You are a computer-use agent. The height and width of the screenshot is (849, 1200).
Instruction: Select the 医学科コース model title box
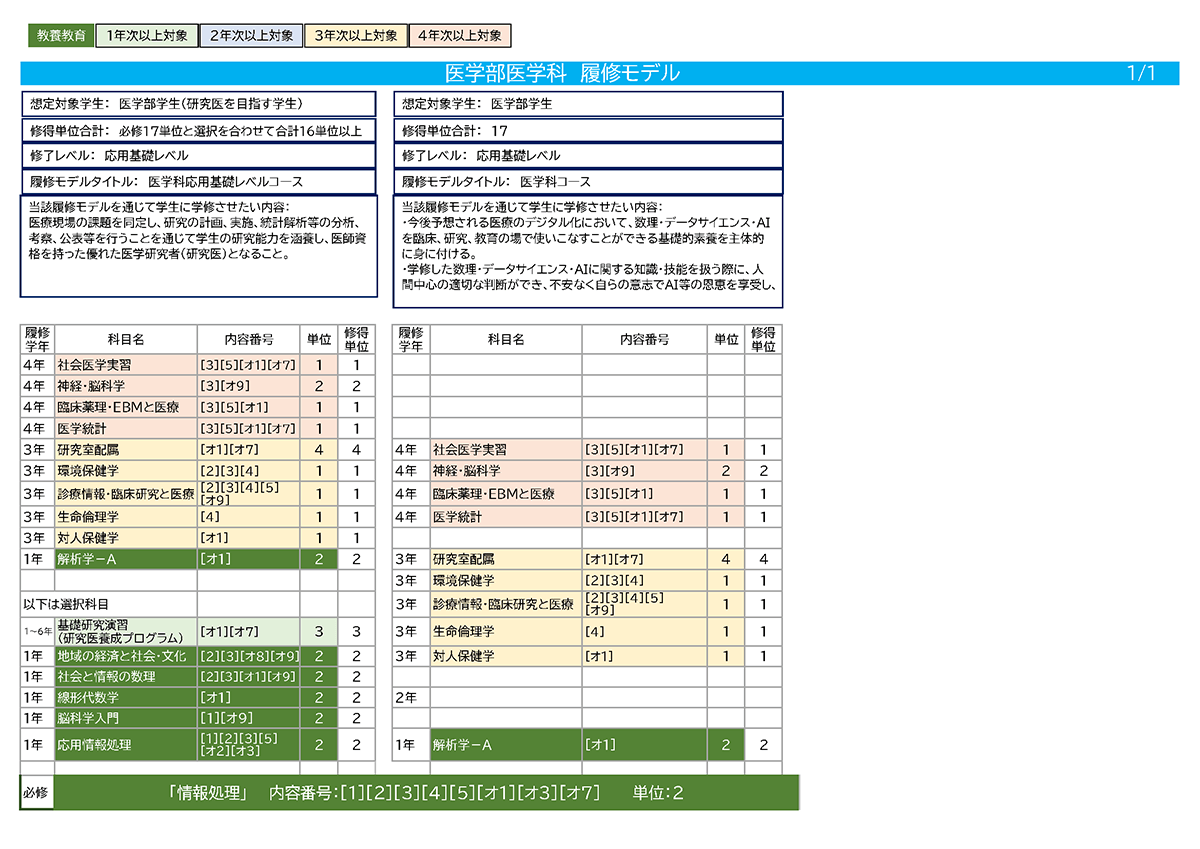click(x=588, y=182)
